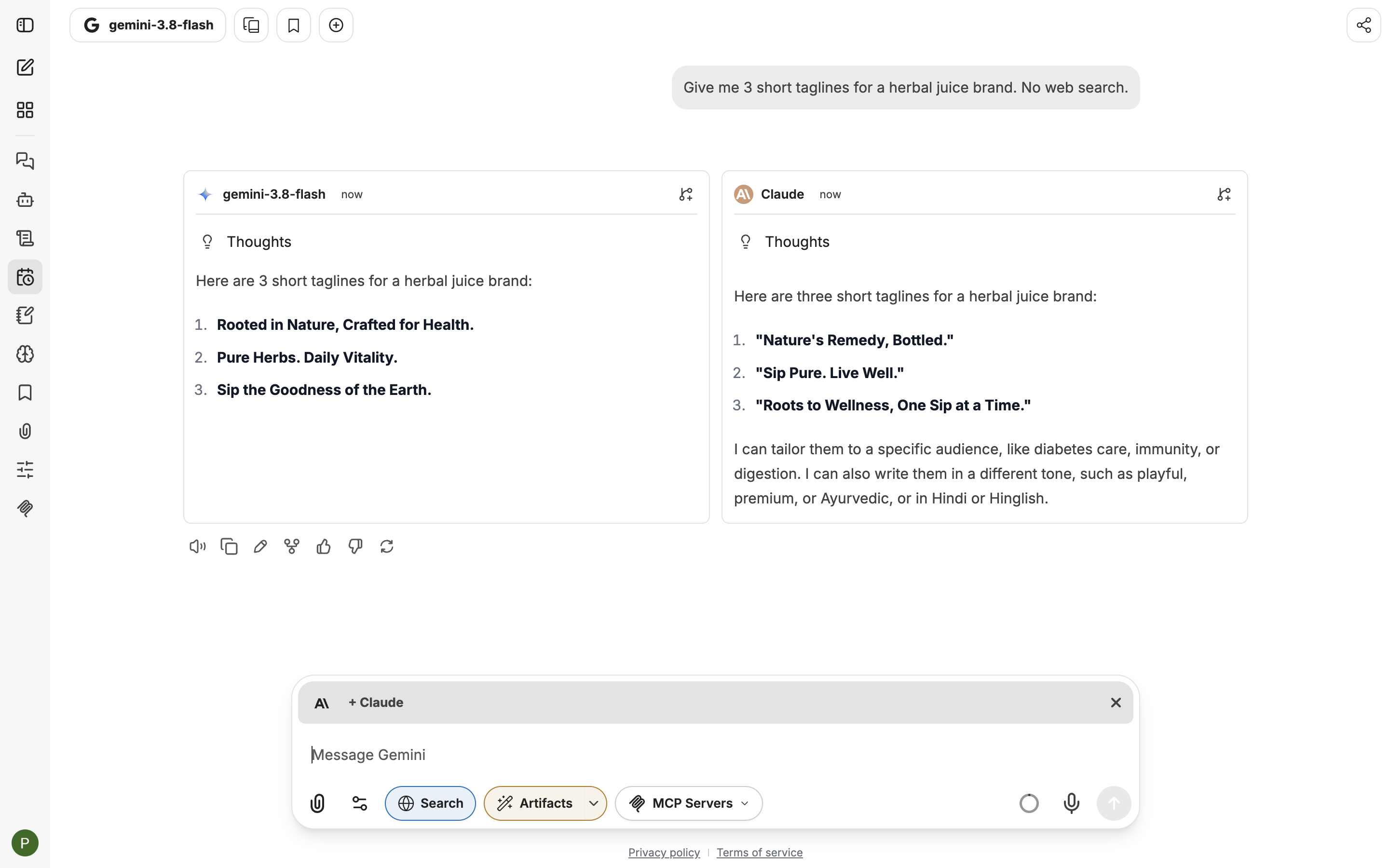Open the MCP Servers dropdown
1389x868 pixels.
(689, 803)
